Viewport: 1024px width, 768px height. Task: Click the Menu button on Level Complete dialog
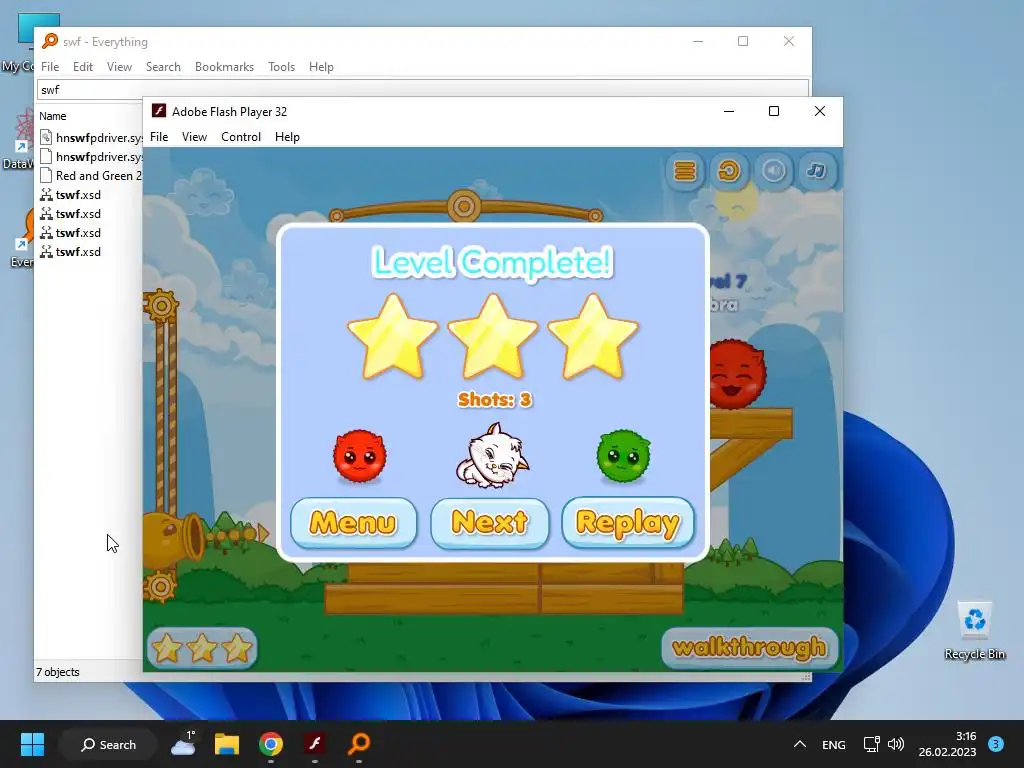point(353,522)
